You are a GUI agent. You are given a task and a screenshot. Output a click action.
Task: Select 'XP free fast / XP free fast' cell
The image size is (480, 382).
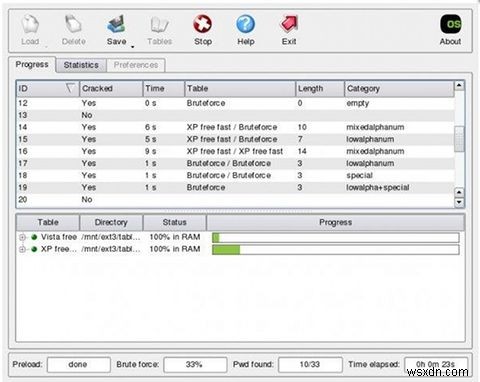pos(235,151)
